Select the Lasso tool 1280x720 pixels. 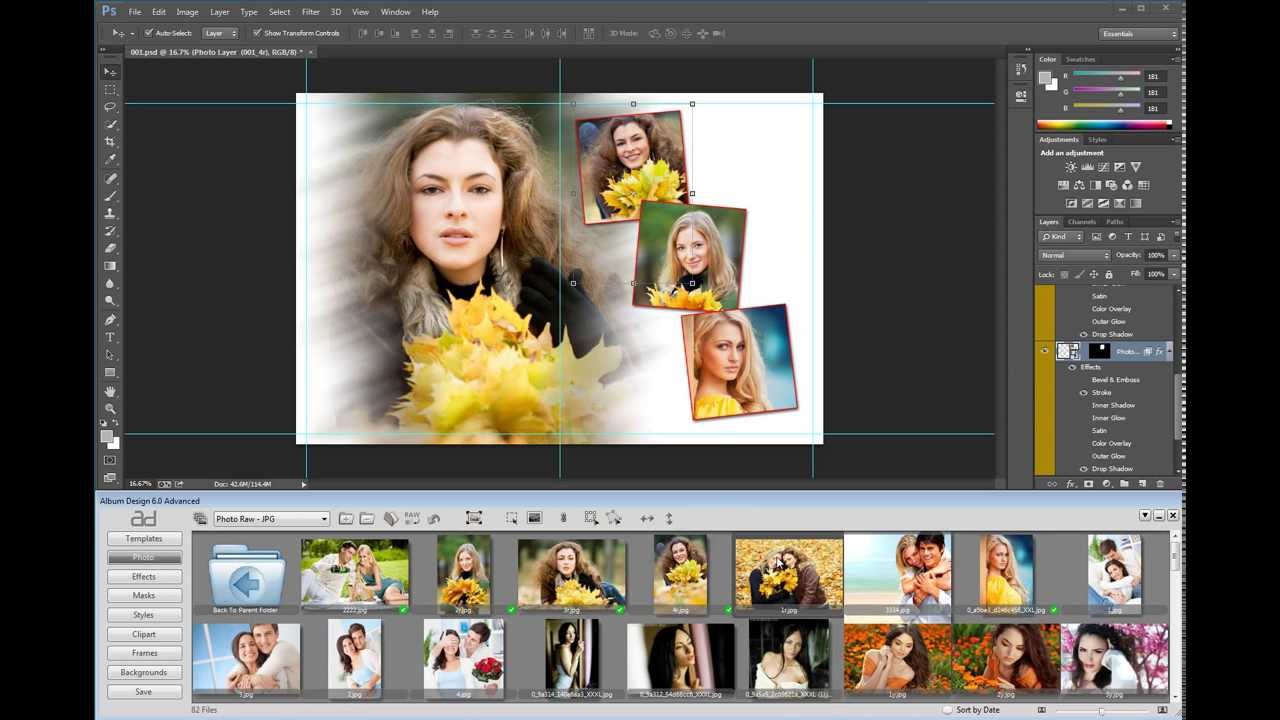tap(110, 107)
